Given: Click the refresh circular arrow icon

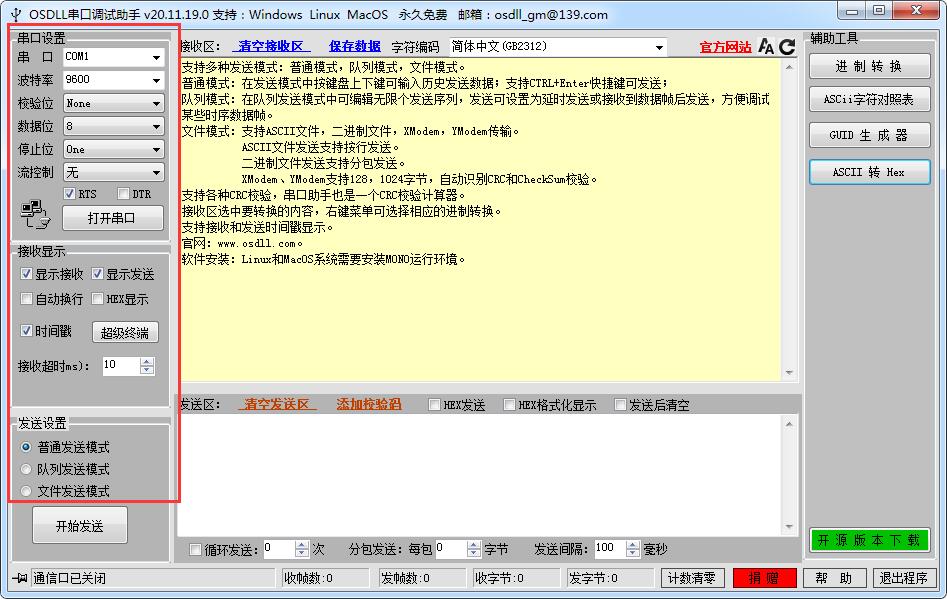Looking at the screenshot, I should coord(787,46).
